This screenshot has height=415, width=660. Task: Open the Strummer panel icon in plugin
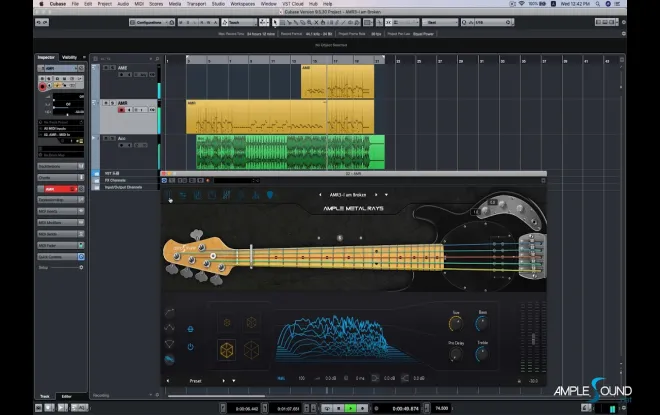coord(197,195)
